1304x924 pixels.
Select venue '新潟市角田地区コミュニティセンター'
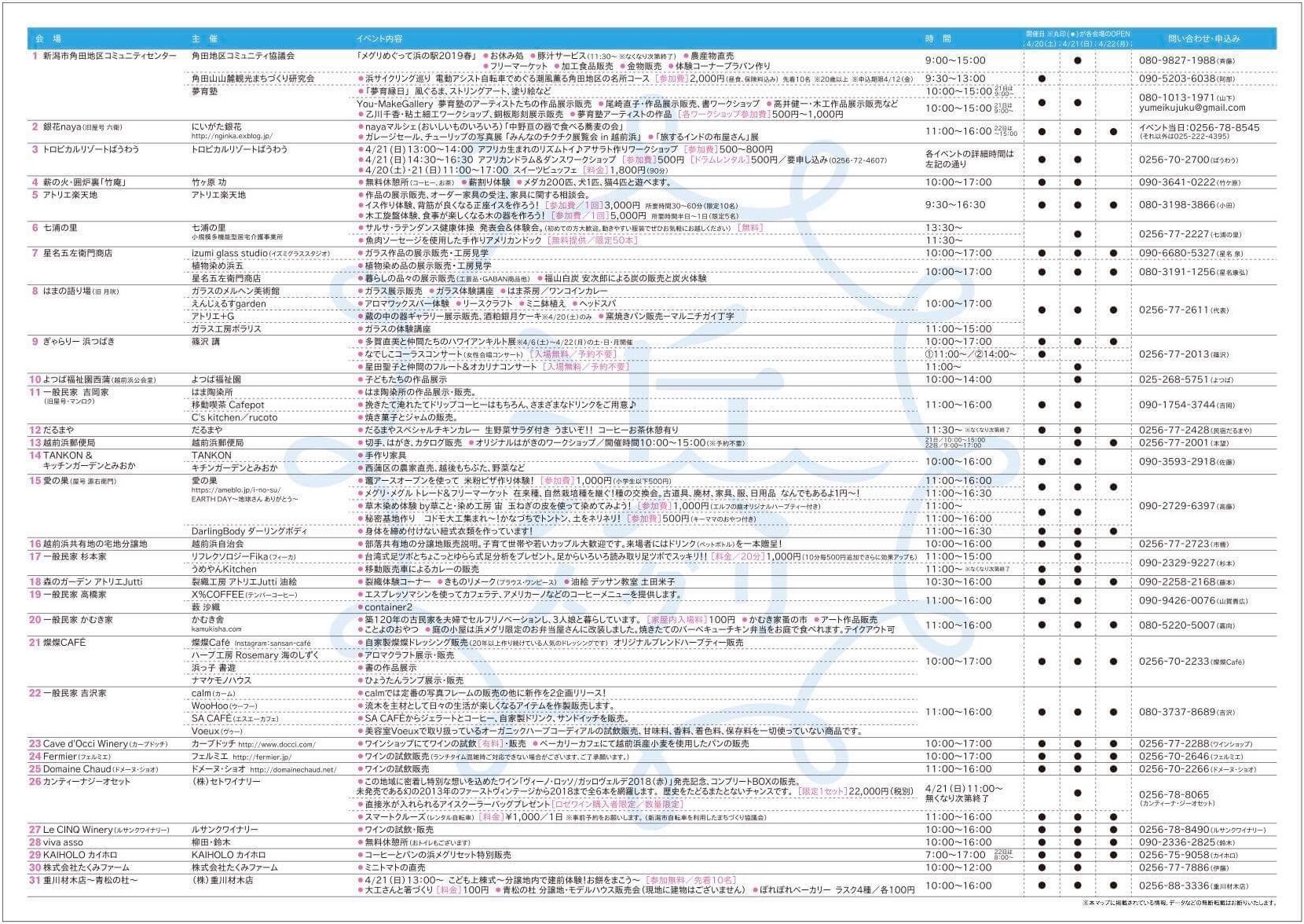(110, 56)
